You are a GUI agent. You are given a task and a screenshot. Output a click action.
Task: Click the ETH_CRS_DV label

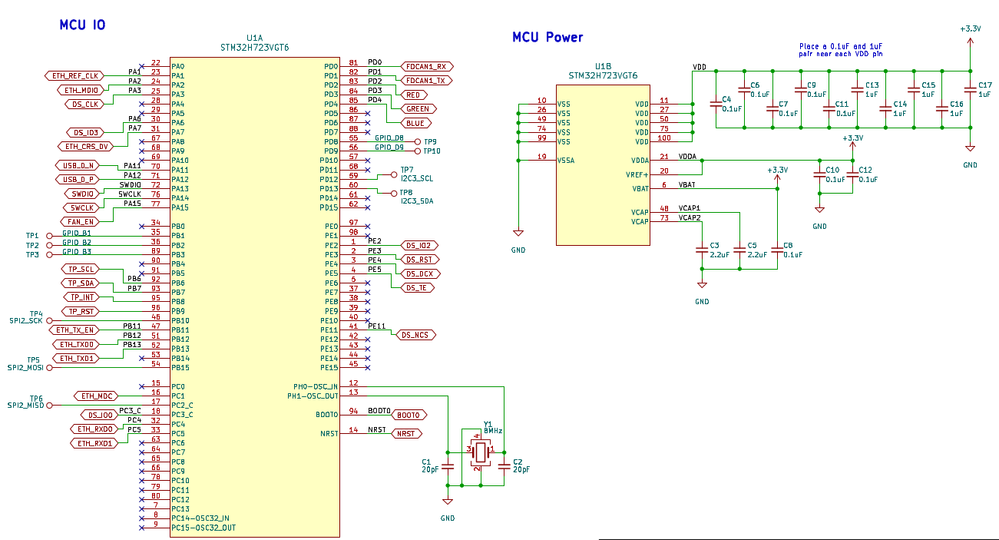[87, 146]
